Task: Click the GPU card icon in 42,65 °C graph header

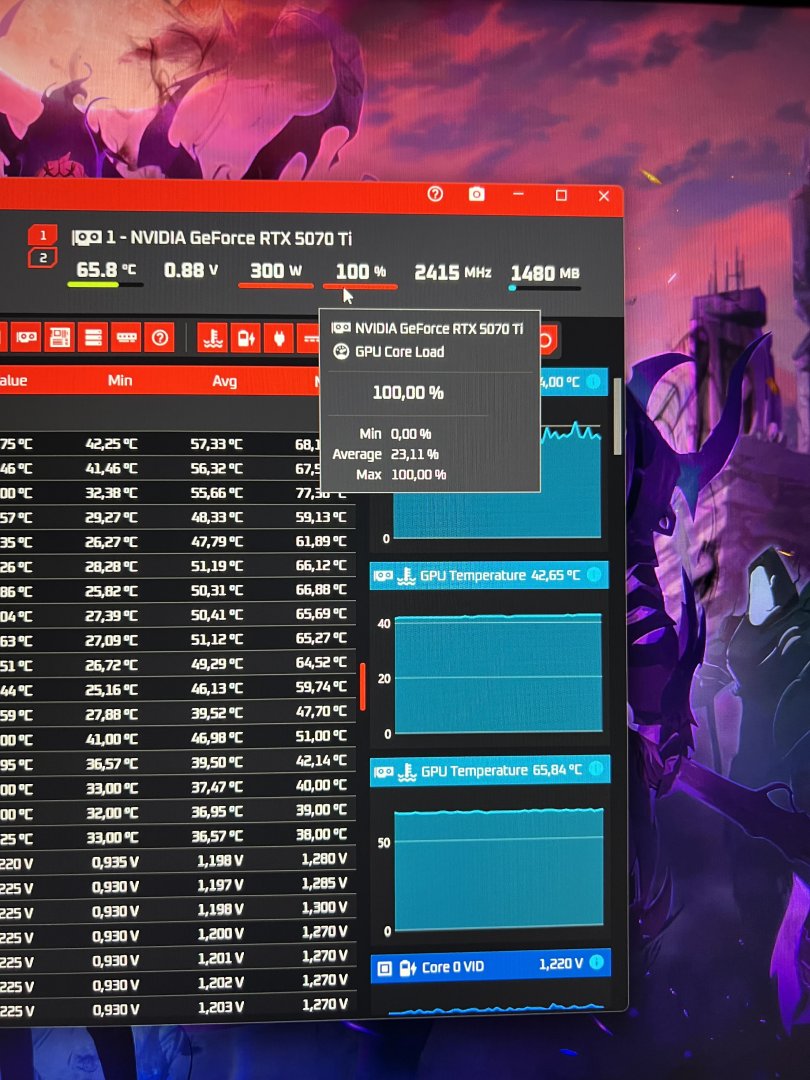Action: point(384,577)
